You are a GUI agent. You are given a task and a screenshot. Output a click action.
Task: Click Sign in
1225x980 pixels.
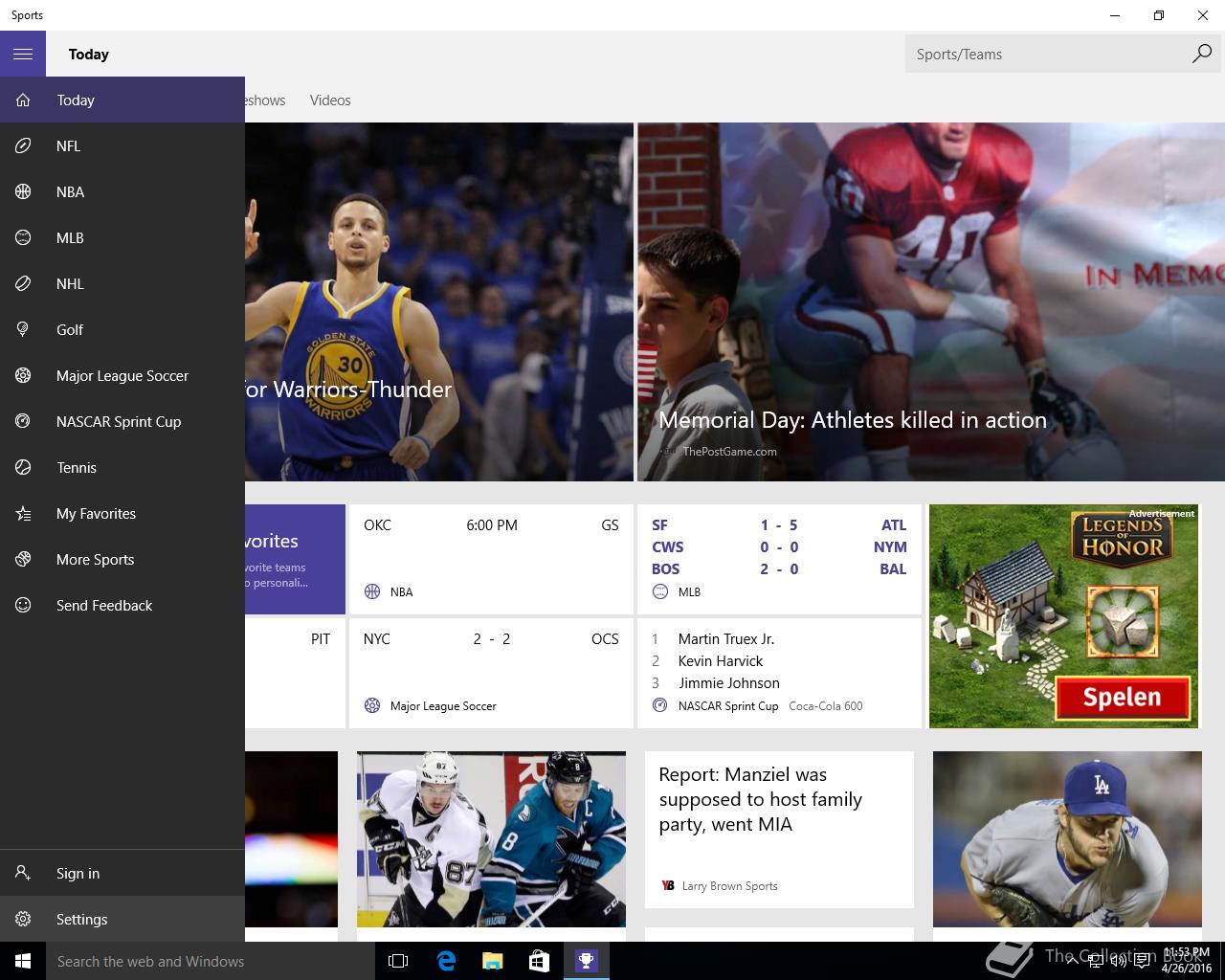[x=122, y=873]
